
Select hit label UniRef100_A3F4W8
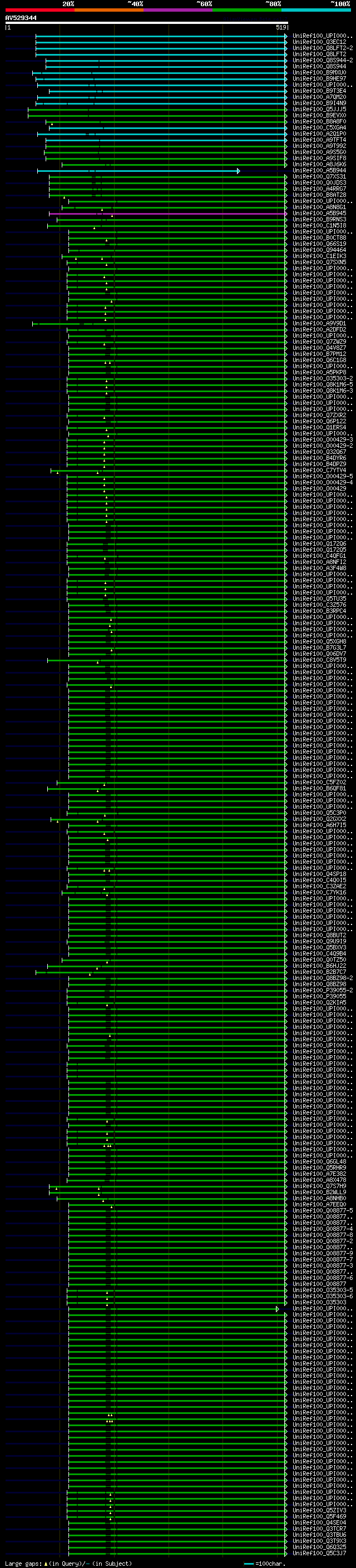pyautogui.click(x=319, y=568)
